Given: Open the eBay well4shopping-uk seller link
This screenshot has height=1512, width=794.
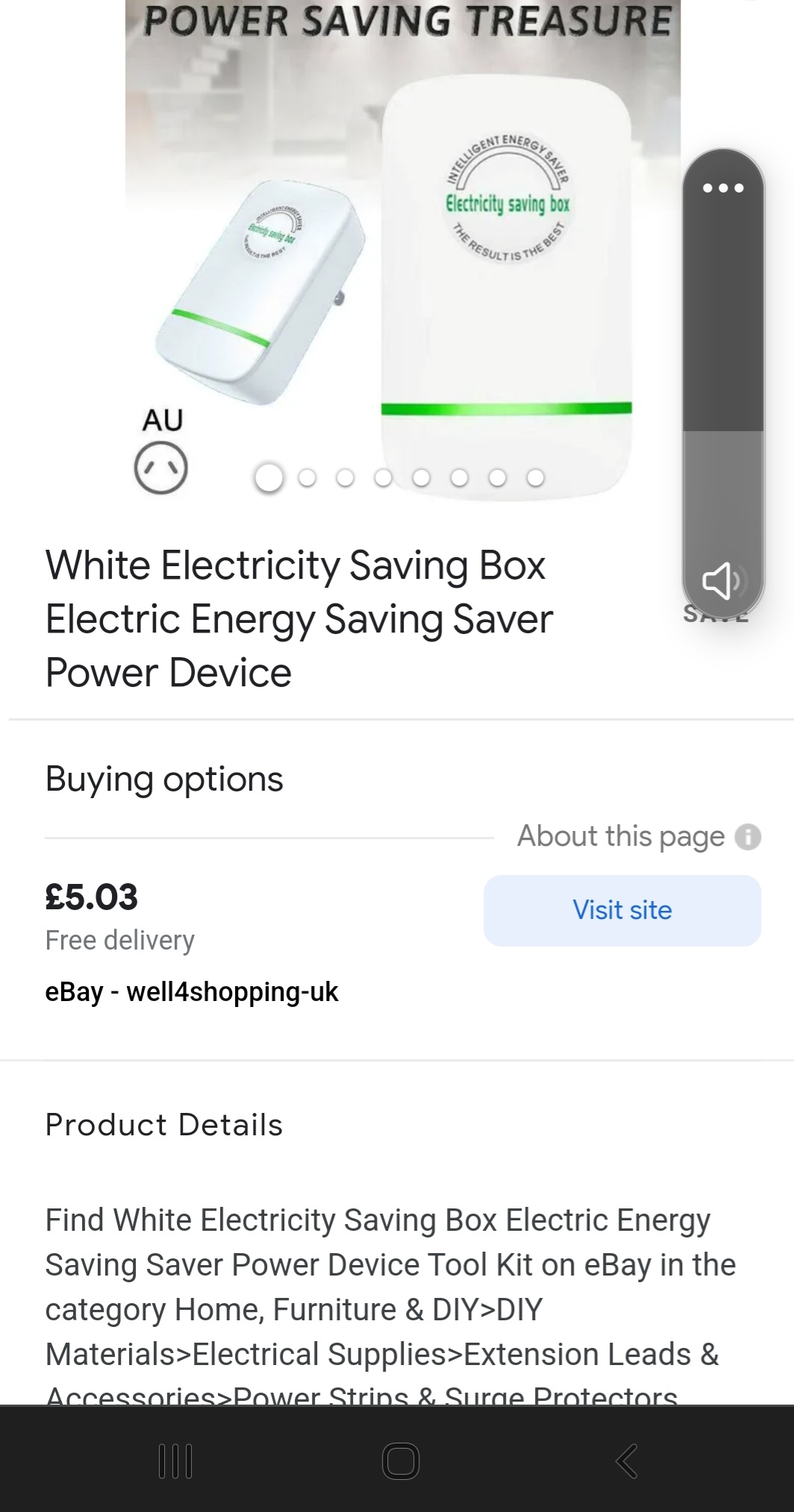Looking at the screenshot, I should 192,992.
